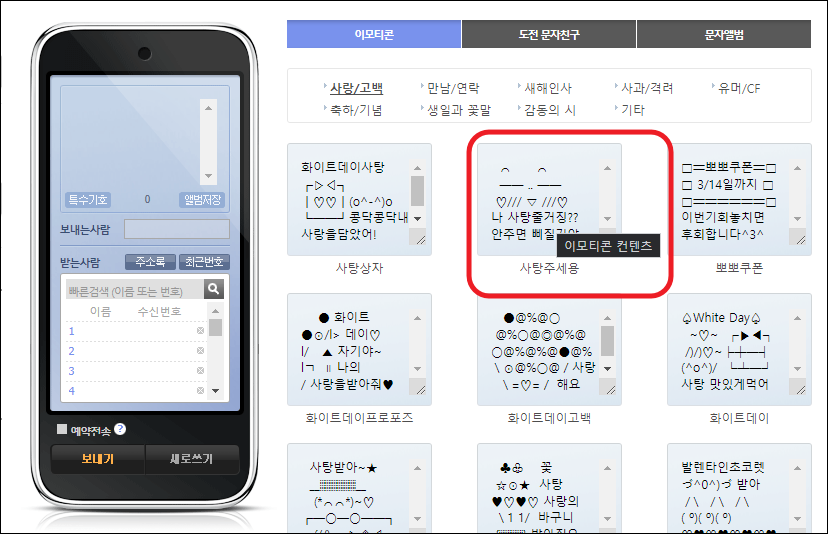Click the 사탕상자 caption label
The width and height of the screenshot is (828, 534).
pyautogui.click(x=359, y=268)
